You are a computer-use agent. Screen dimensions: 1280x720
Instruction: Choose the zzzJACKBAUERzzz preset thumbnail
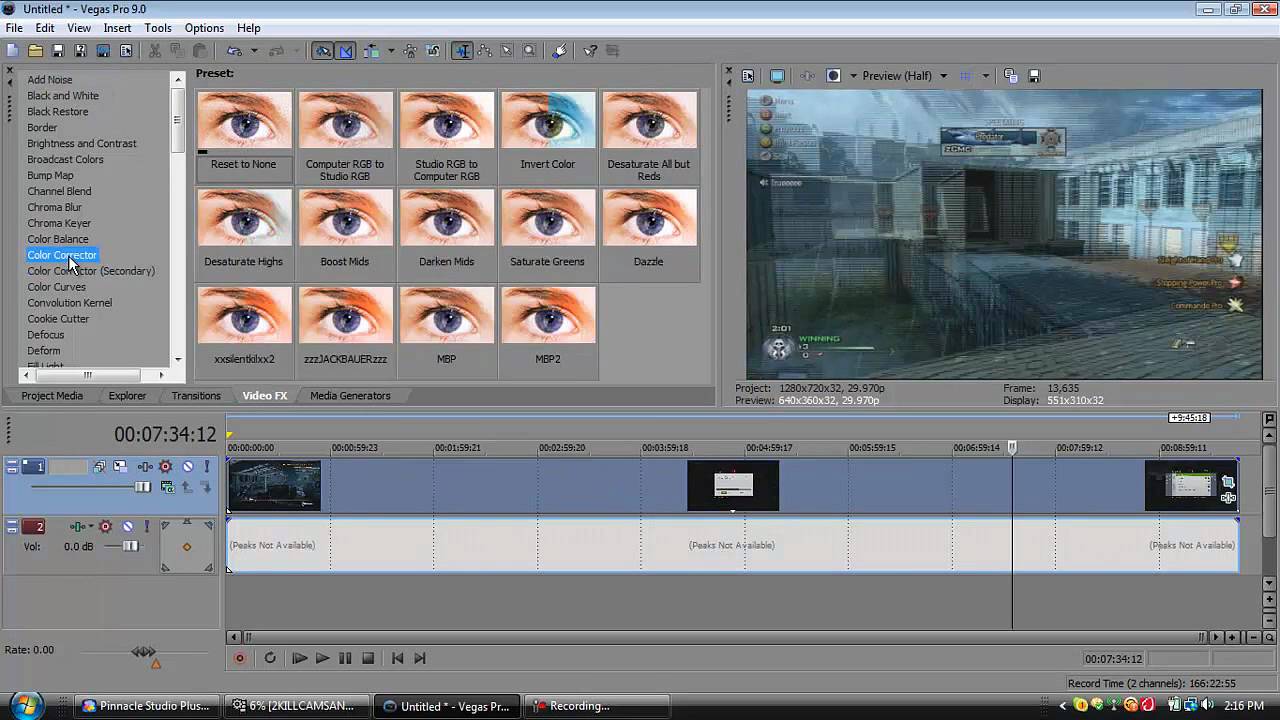coord(345,314)
